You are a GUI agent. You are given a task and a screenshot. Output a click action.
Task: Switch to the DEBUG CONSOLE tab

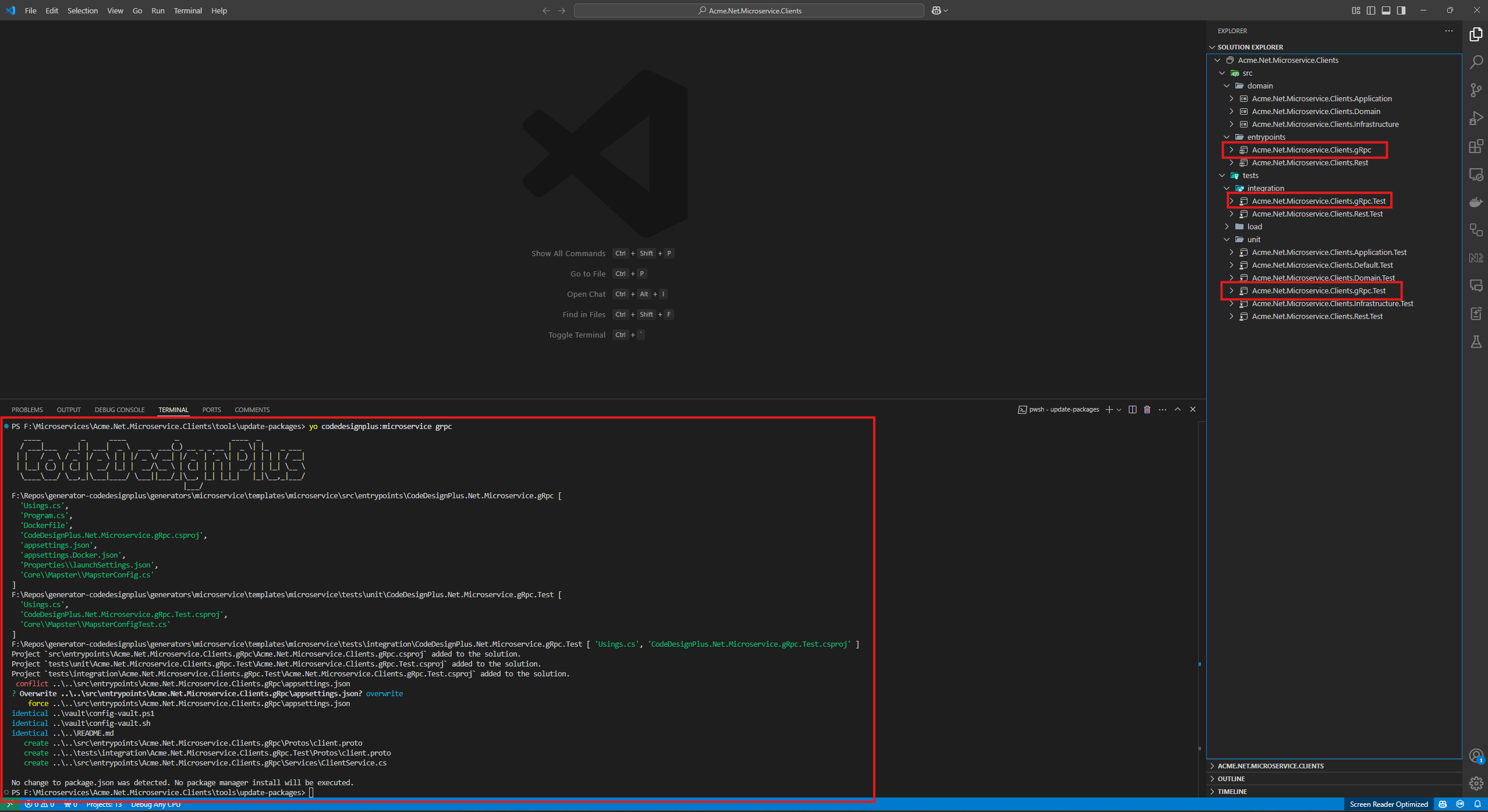[119, 410]
